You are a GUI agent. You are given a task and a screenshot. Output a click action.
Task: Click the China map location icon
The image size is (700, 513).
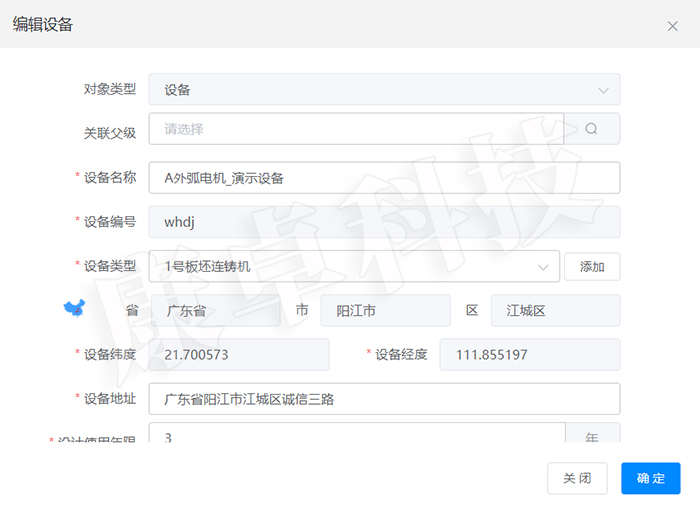click(x=74, y=309)
